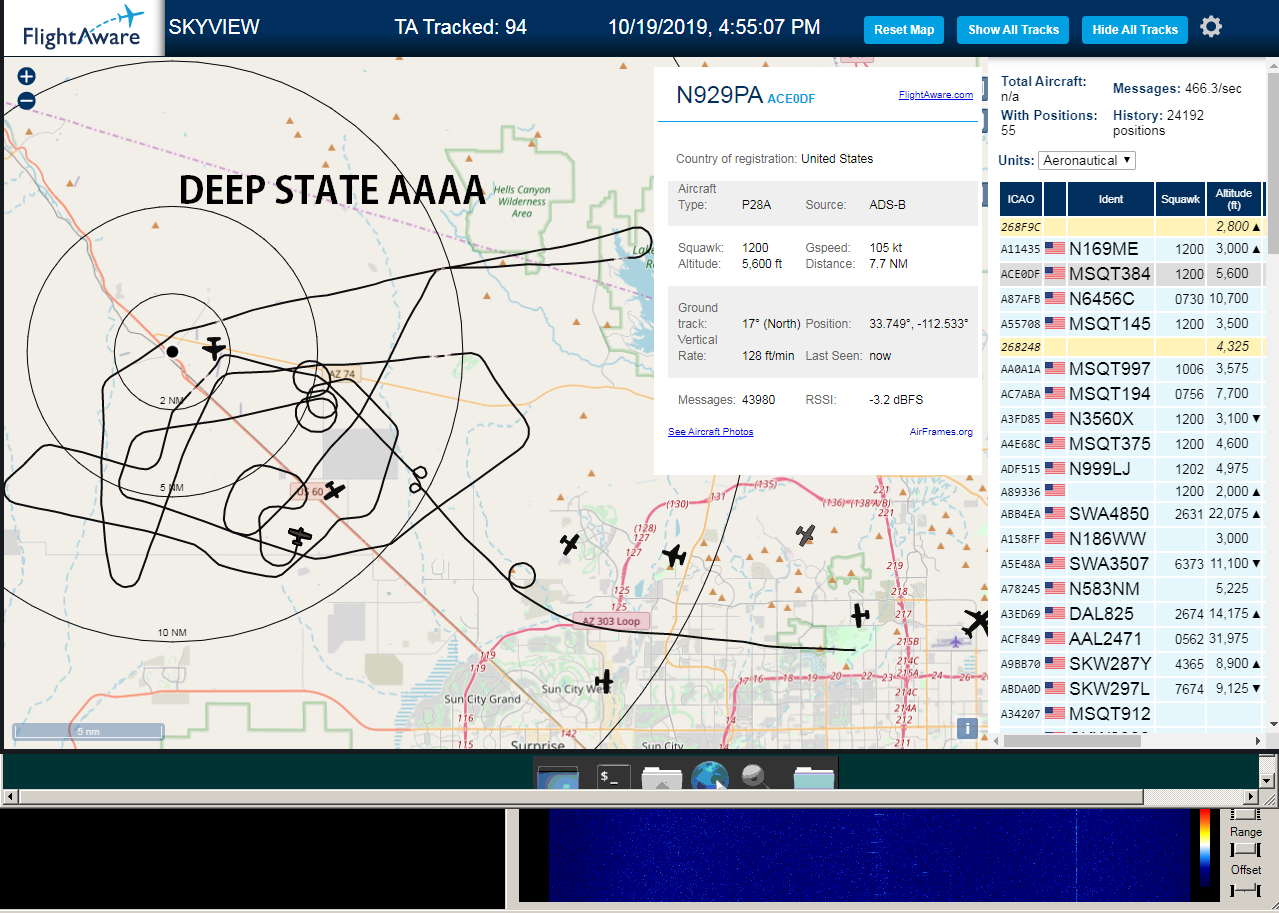Viewport: 1279px width, 913px height.
Task: Zoom out the map with minus icon
Action: point(26,100)
